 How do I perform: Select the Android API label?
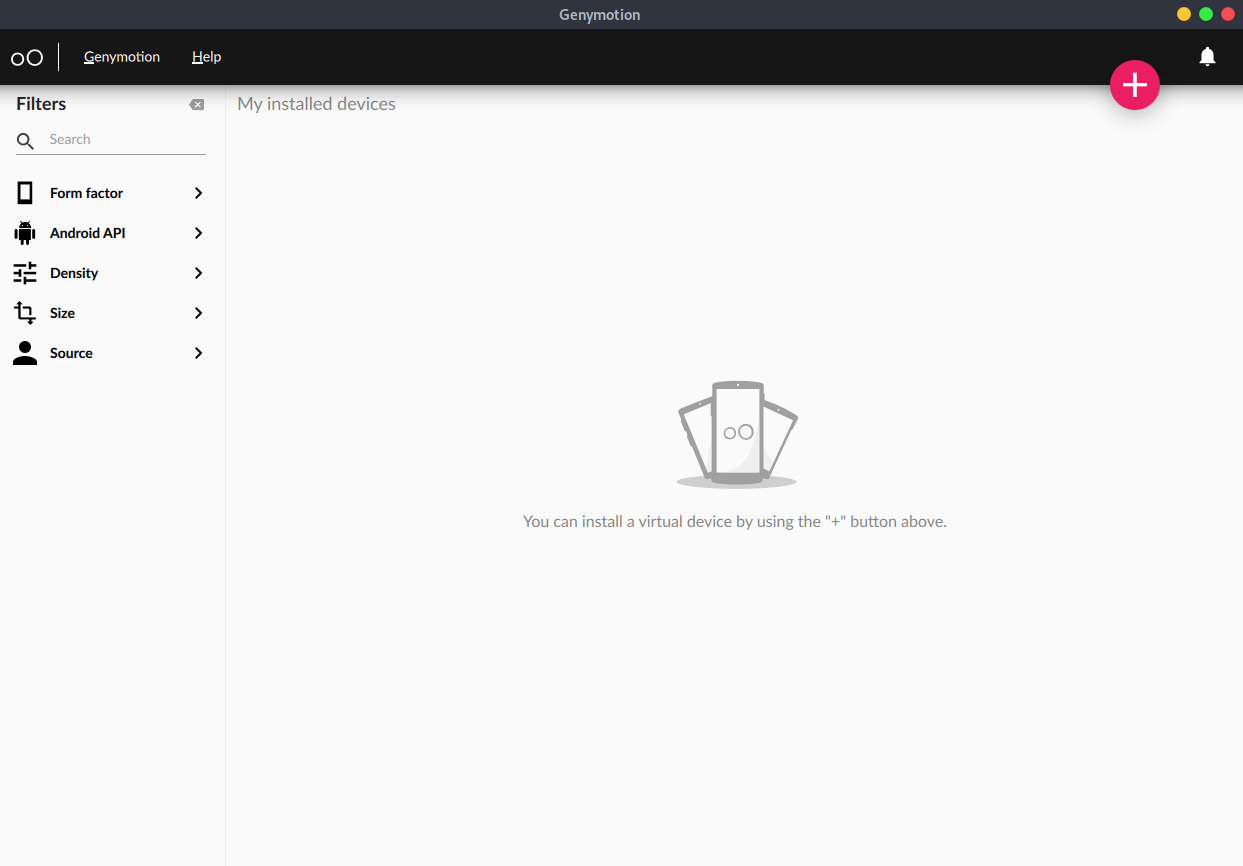point(87,233)
